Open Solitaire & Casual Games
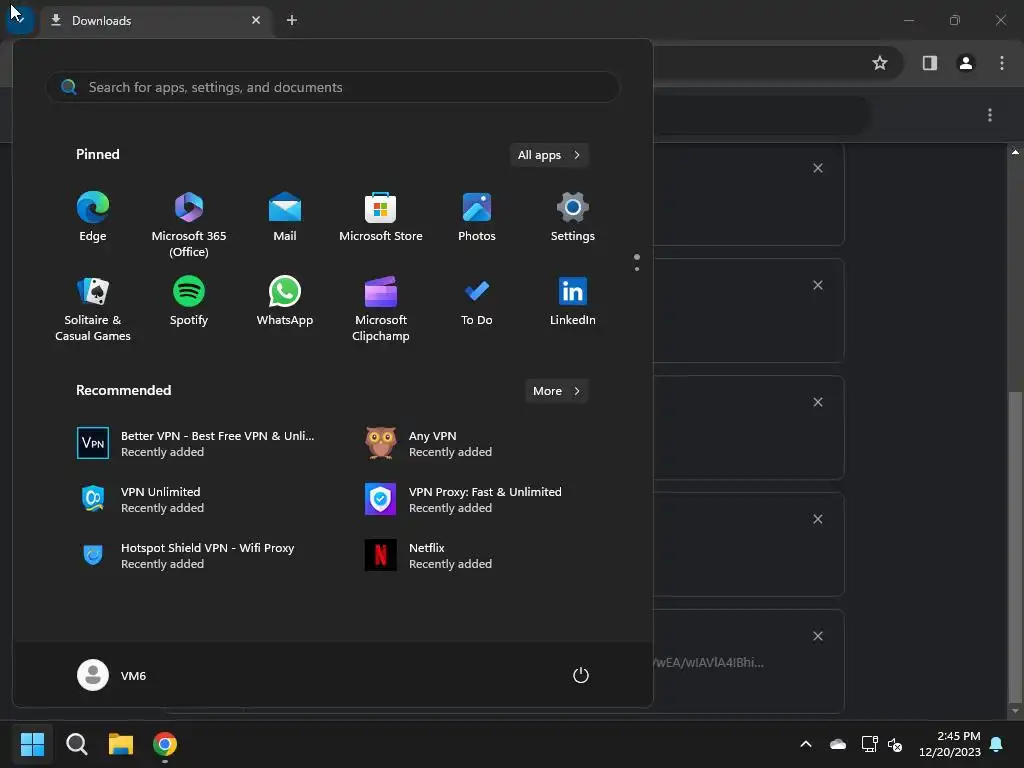 pos(93,309)
